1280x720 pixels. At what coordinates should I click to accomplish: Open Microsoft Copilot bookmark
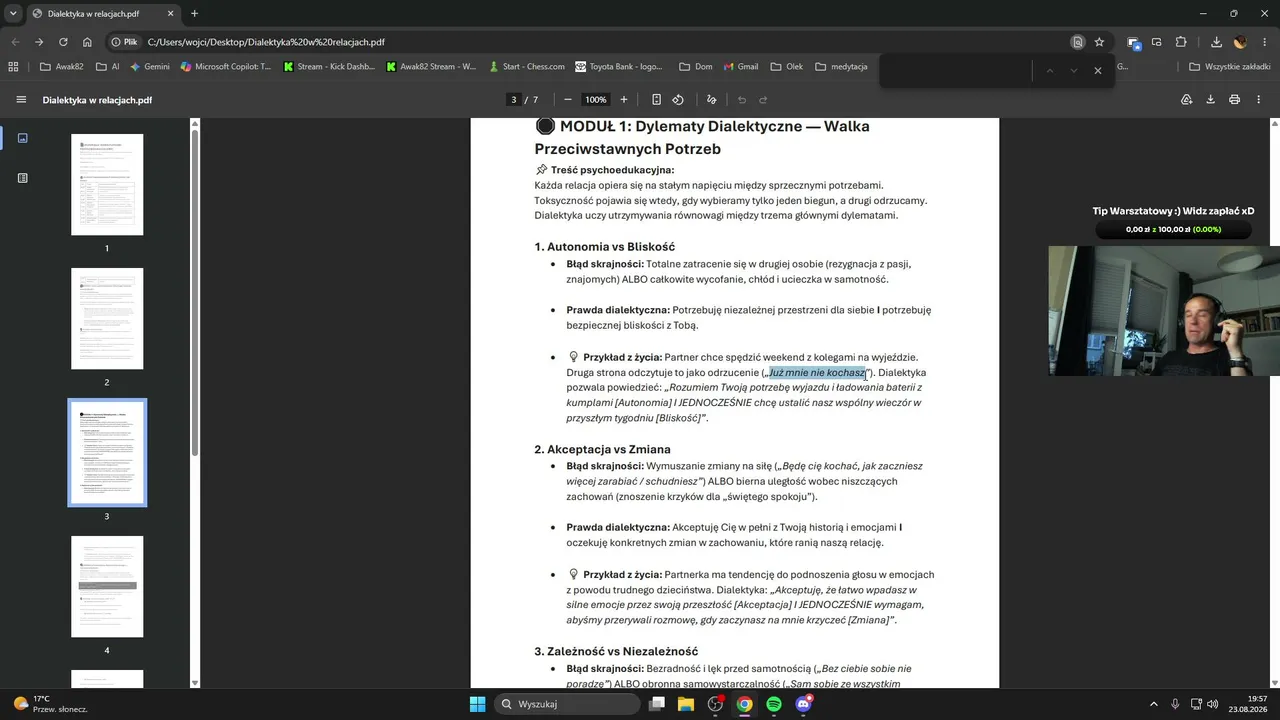point(226,67)
